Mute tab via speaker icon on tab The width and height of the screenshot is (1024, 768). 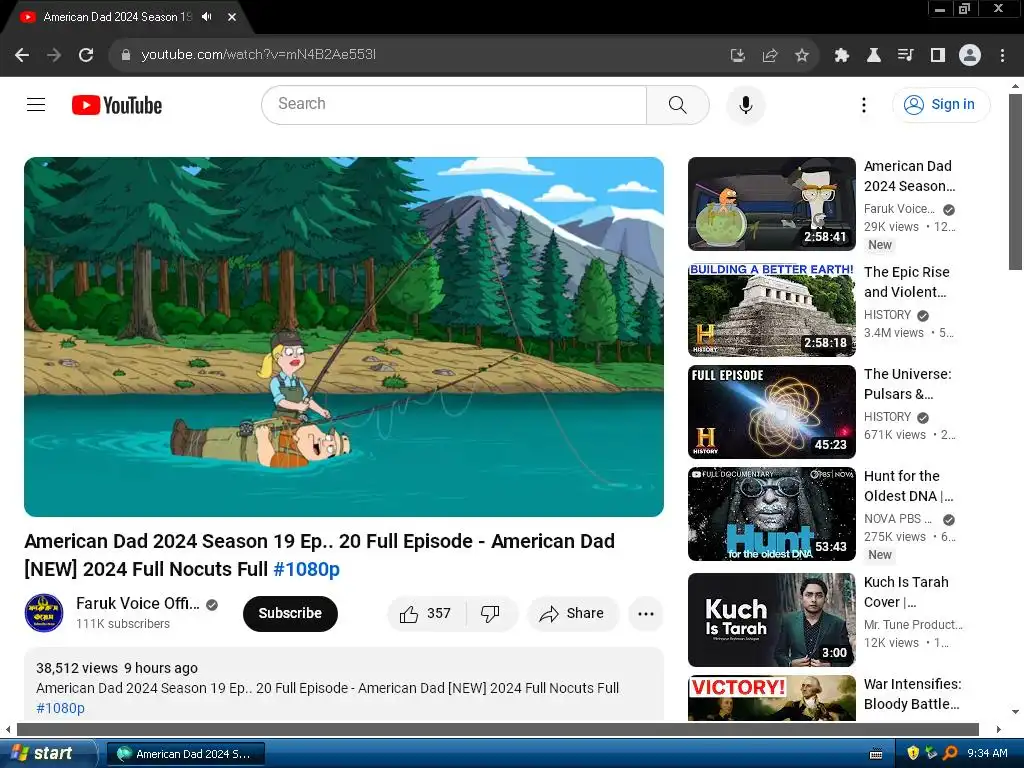(x=207, y=17)
